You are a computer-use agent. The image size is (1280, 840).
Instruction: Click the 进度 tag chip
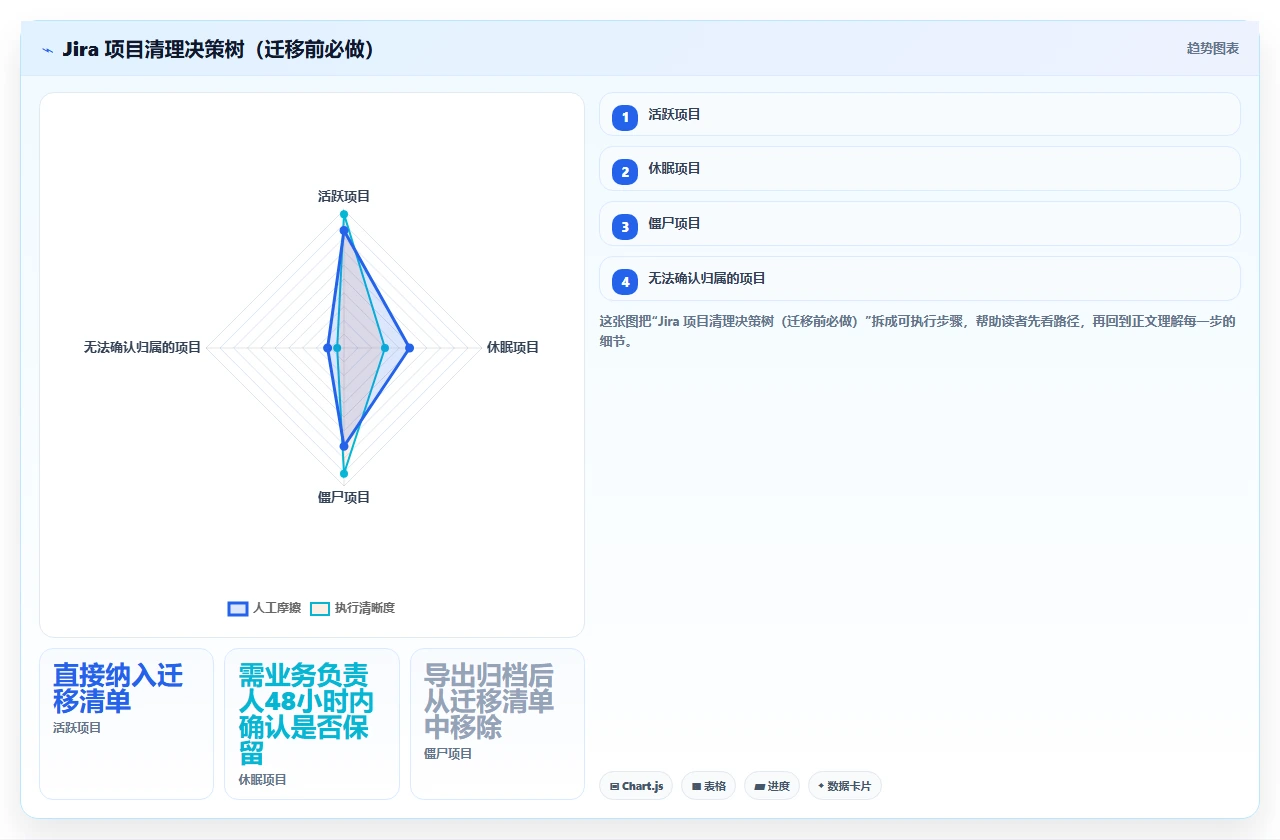pyautogui.click(x=772, y=786)
